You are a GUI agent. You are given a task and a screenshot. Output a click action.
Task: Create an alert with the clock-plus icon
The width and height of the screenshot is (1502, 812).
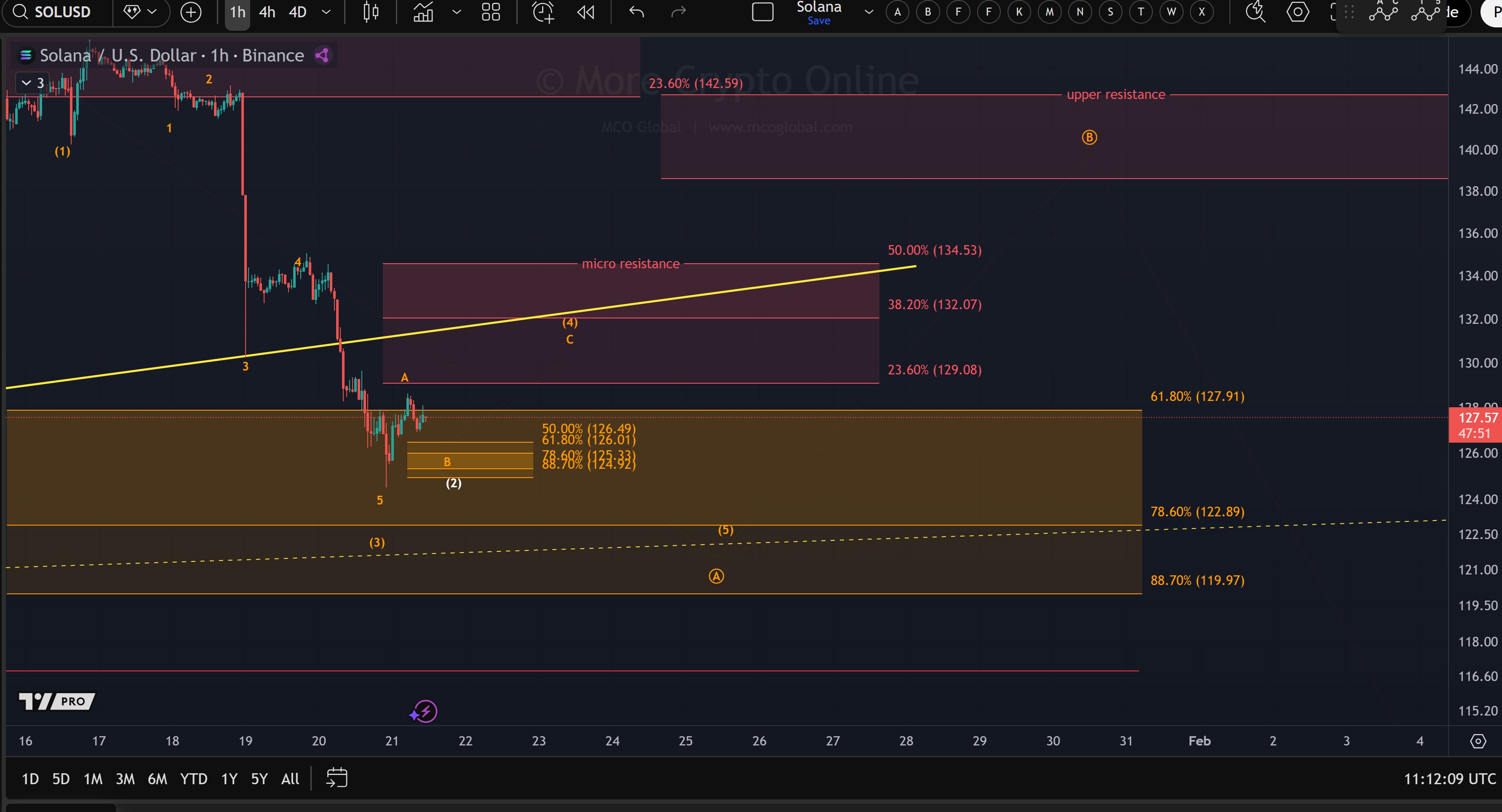click(x=542, y=12)
